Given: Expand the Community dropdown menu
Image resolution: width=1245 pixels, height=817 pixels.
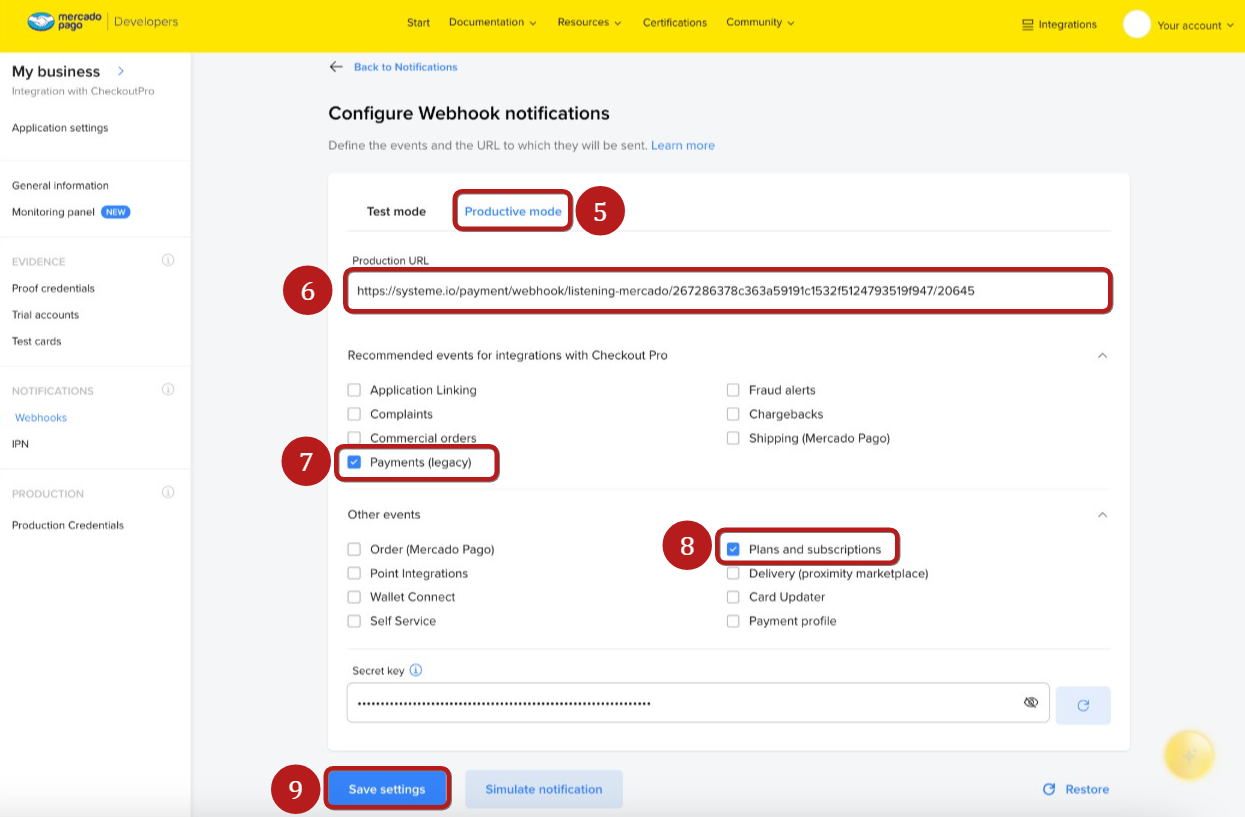Looking at the screenshot, I should click(x=760, y=22).
